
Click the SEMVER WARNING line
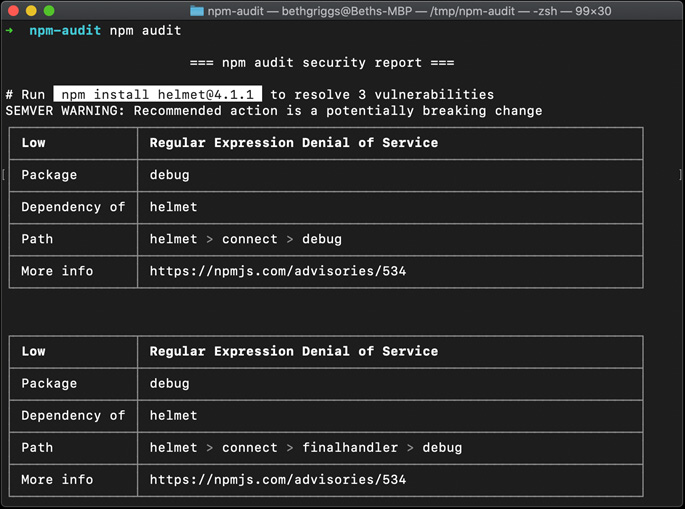pyautogui.click(x=273, y=111)
